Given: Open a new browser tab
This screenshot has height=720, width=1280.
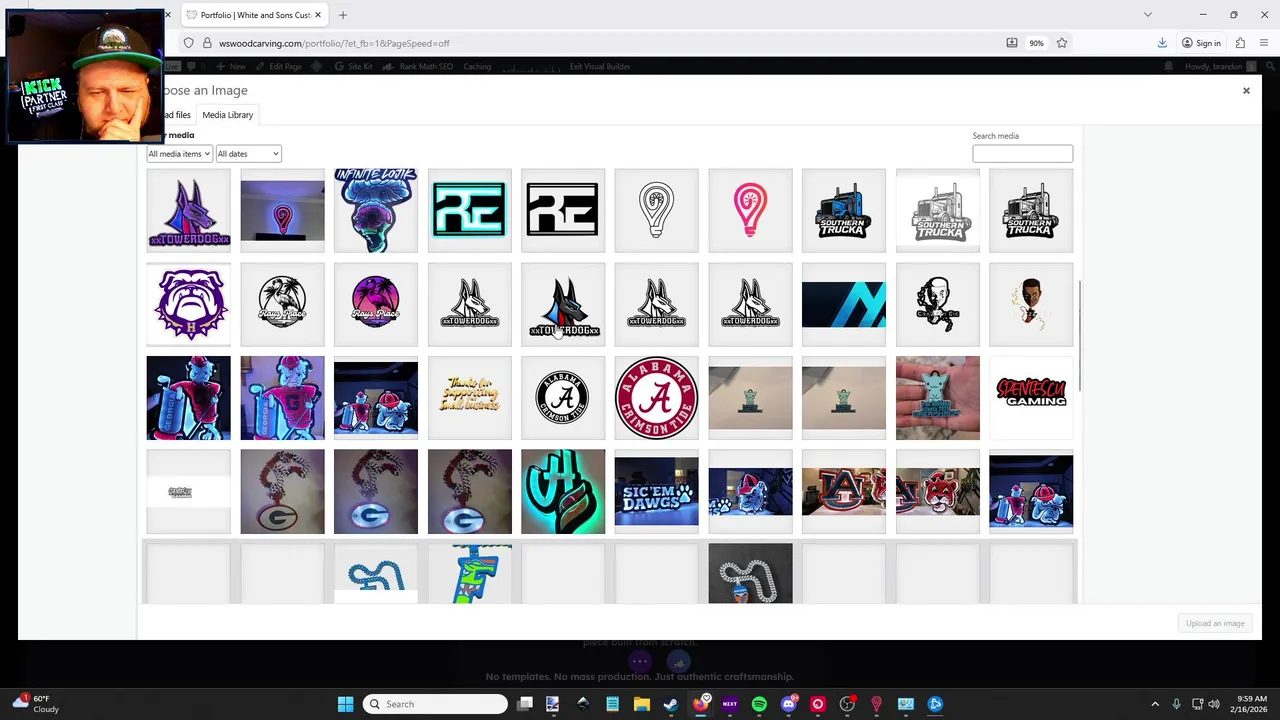Looking at the screenshot, I should [342, 15].
